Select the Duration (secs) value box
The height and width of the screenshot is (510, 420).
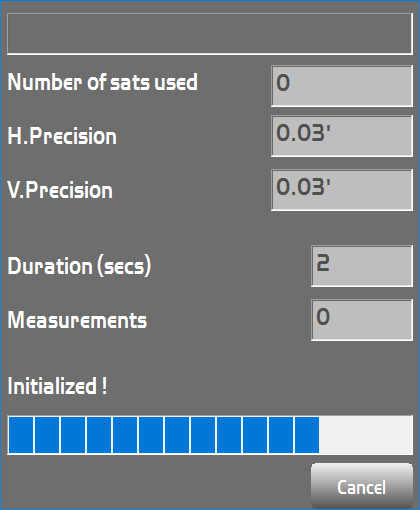362,266
